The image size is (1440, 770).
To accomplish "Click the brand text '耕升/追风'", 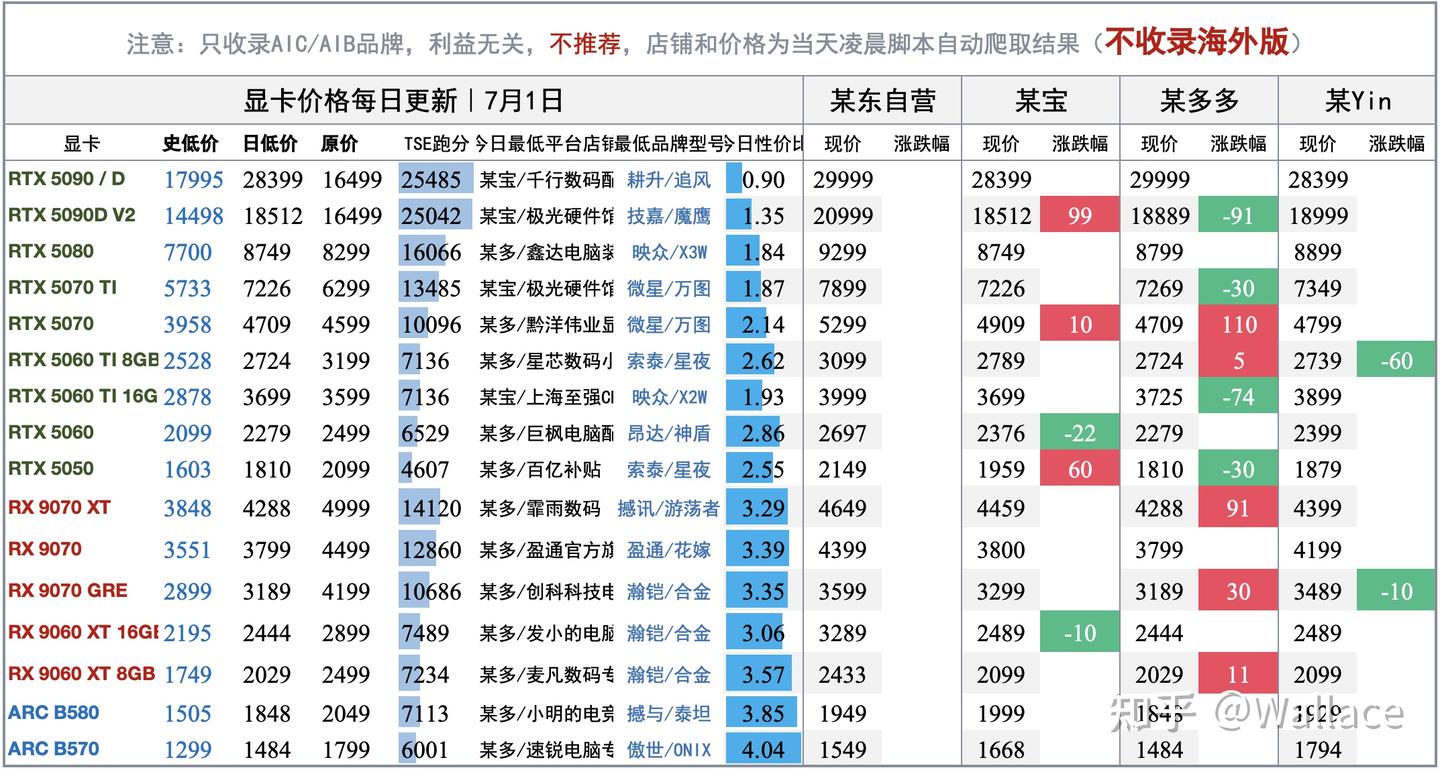I will pyautogui.click(x=669, y=180).
